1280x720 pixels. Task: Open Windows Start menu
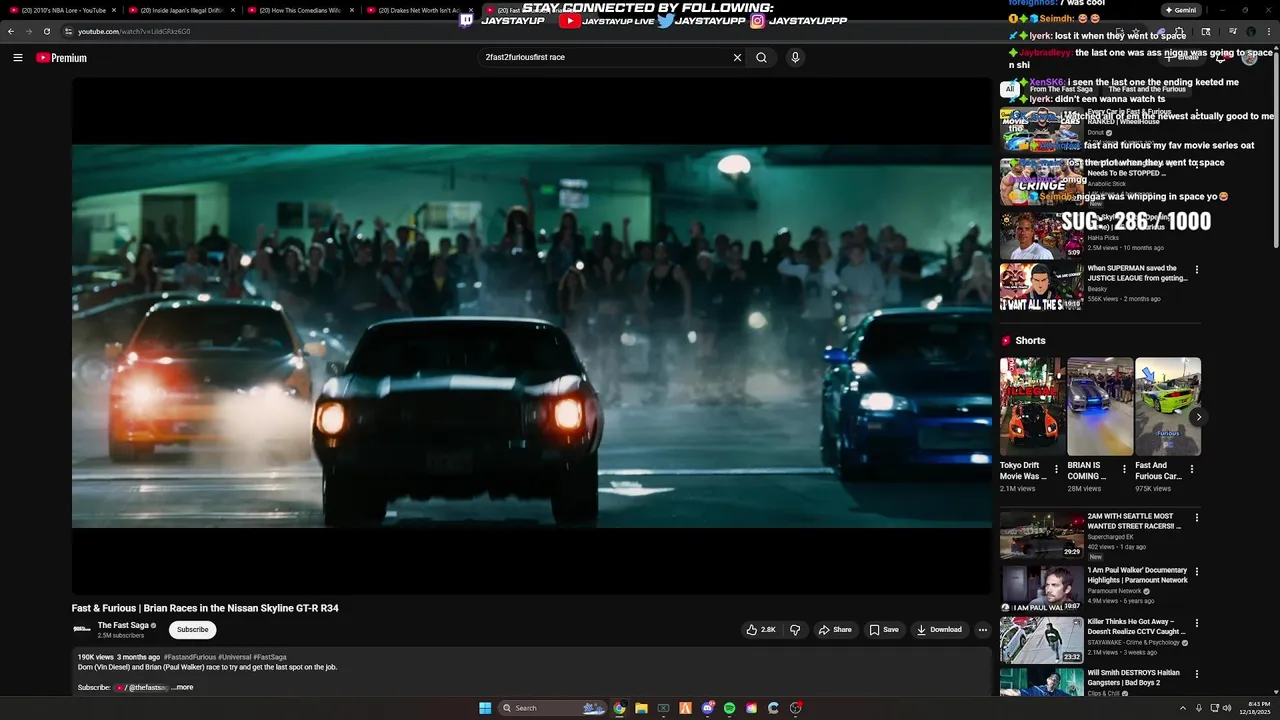485,708
